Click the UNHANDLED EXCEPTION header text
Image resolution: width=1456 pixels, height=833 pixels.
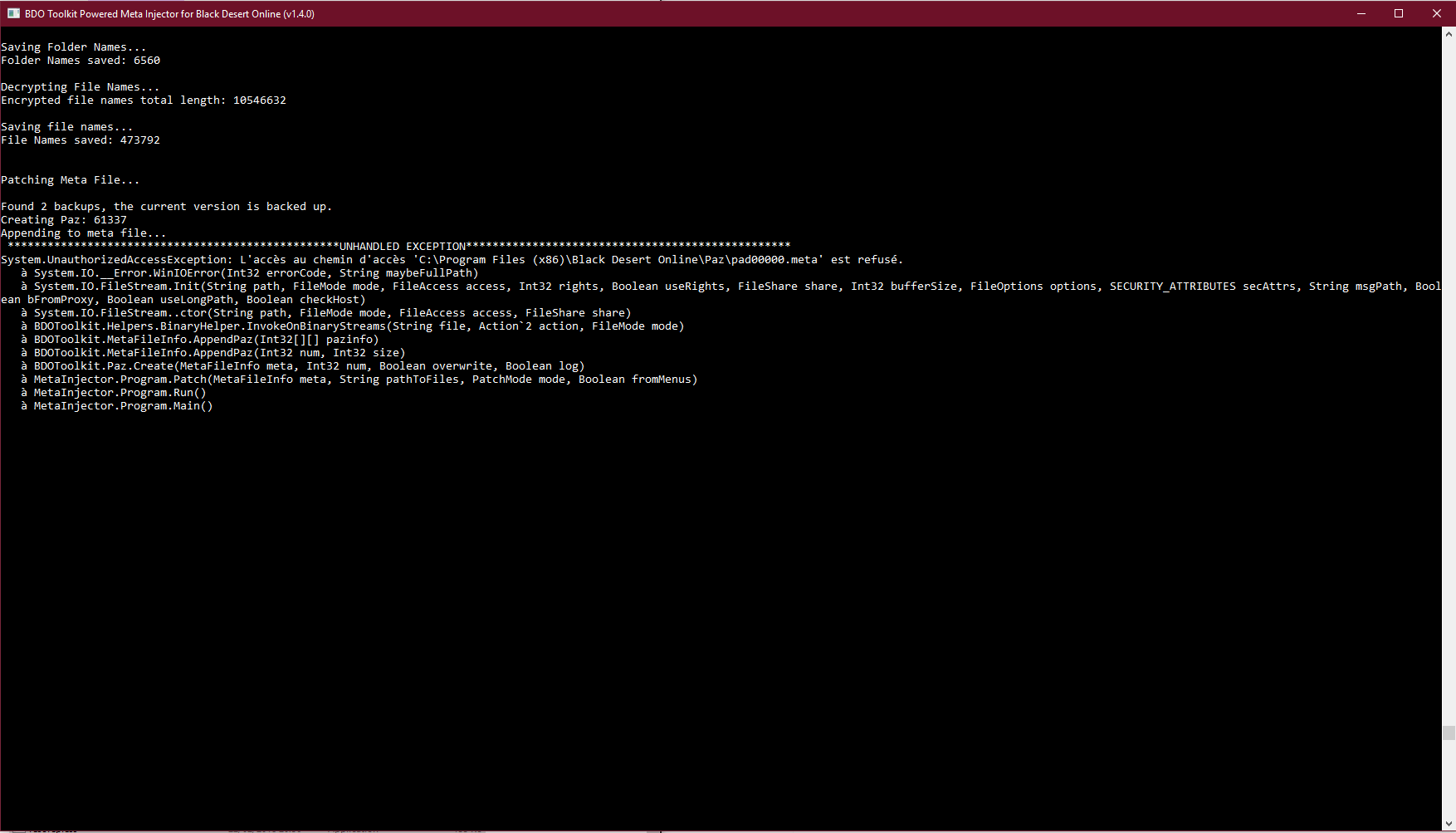coord(403,247)
